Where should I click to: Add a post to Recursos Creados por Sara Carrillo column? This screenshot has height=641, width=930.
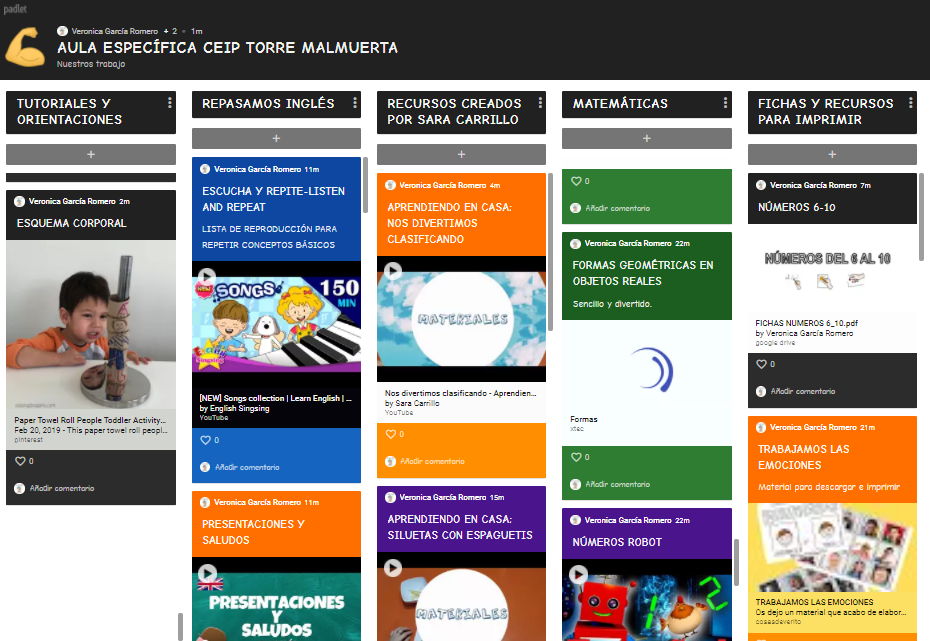click(461, 154)
